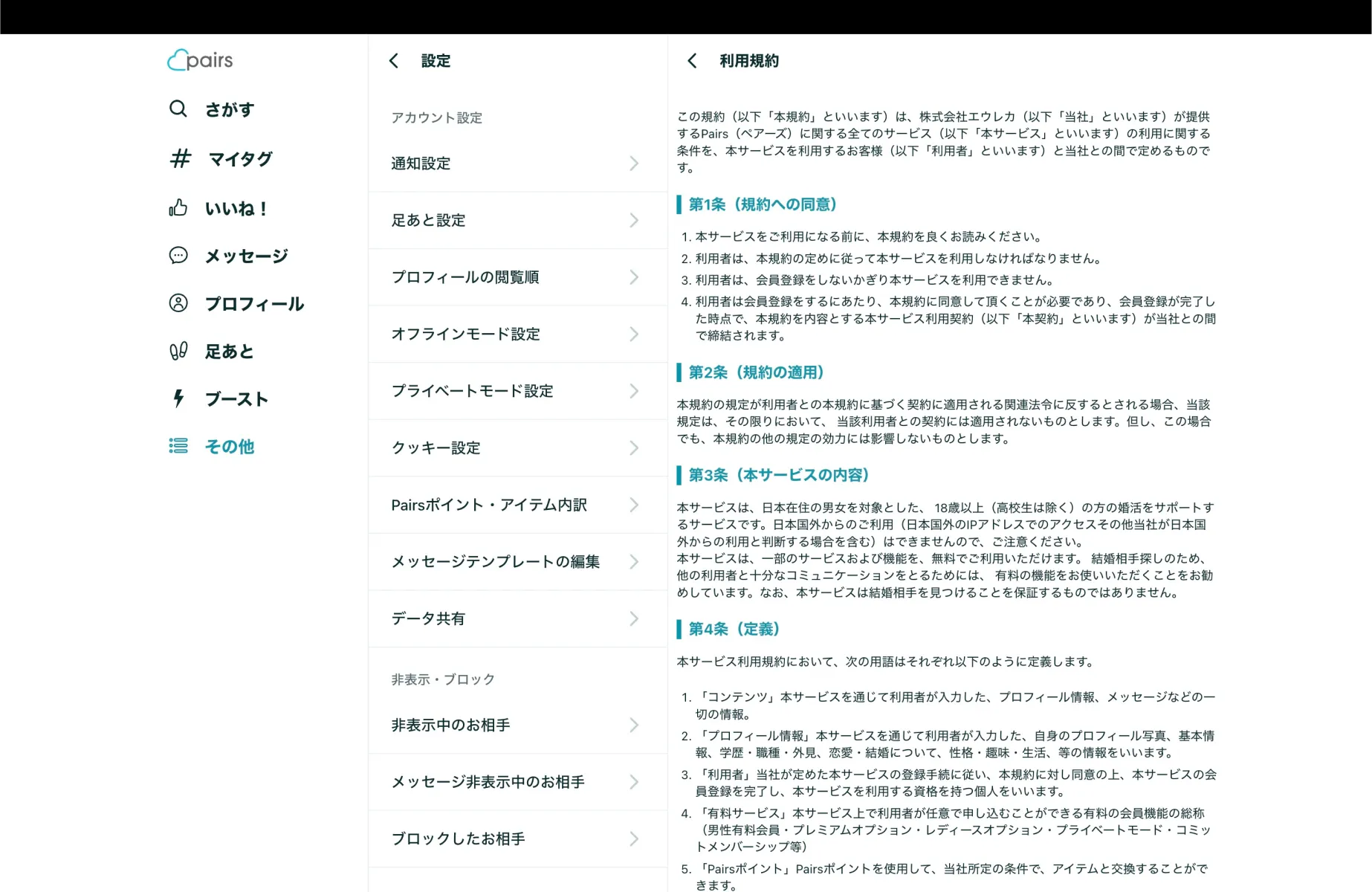The image size is (1372, 892).
Task: Click the footprints icon beside 足あと
Action: 178,351
